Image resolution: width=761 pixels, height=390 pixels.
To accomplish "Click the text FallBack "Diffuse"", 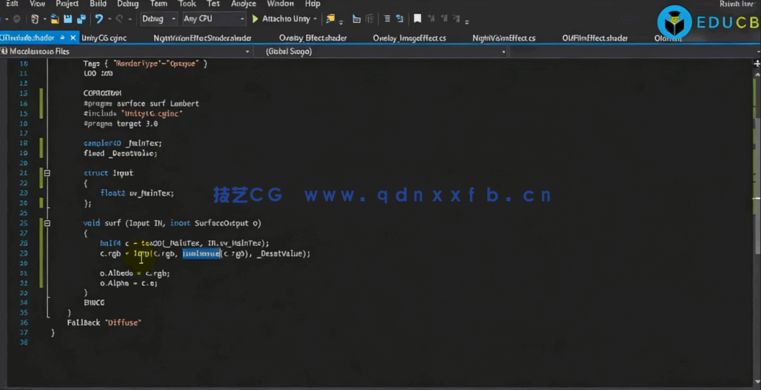I will pyautogui.click(x=104, y=322).
